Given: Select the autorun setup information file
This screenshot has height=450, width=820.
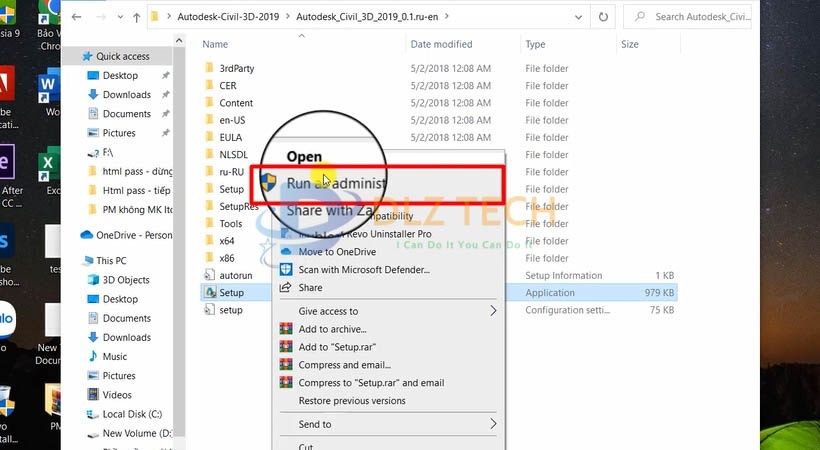Looking at the screenshot, I should click(235, 275).
